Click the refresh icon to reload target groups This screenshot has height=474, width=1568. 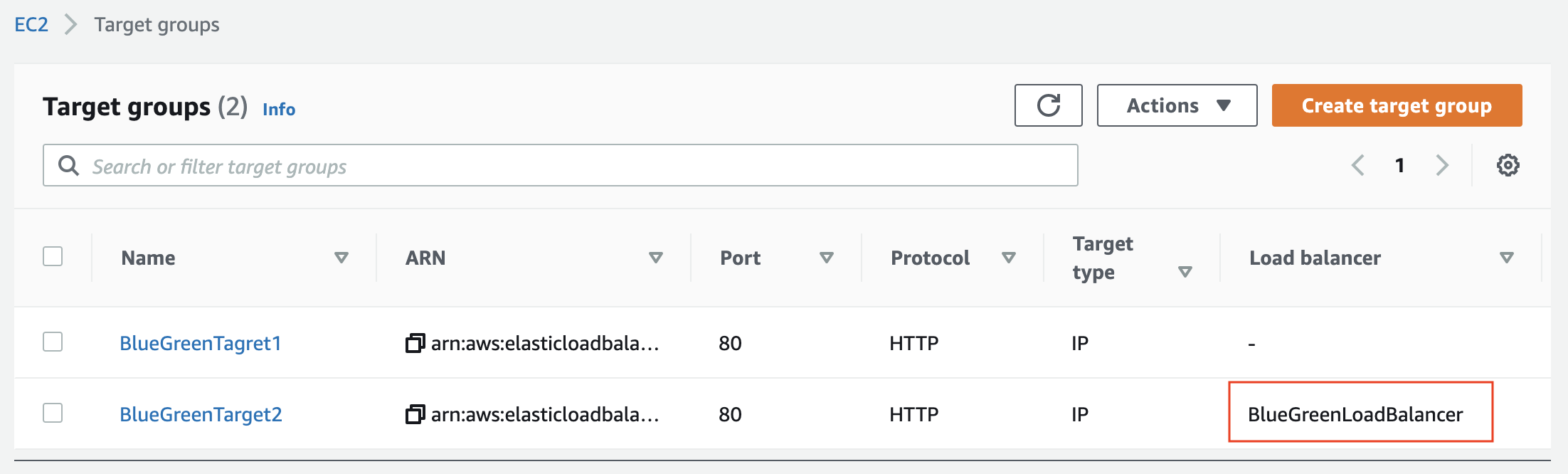1048,105
